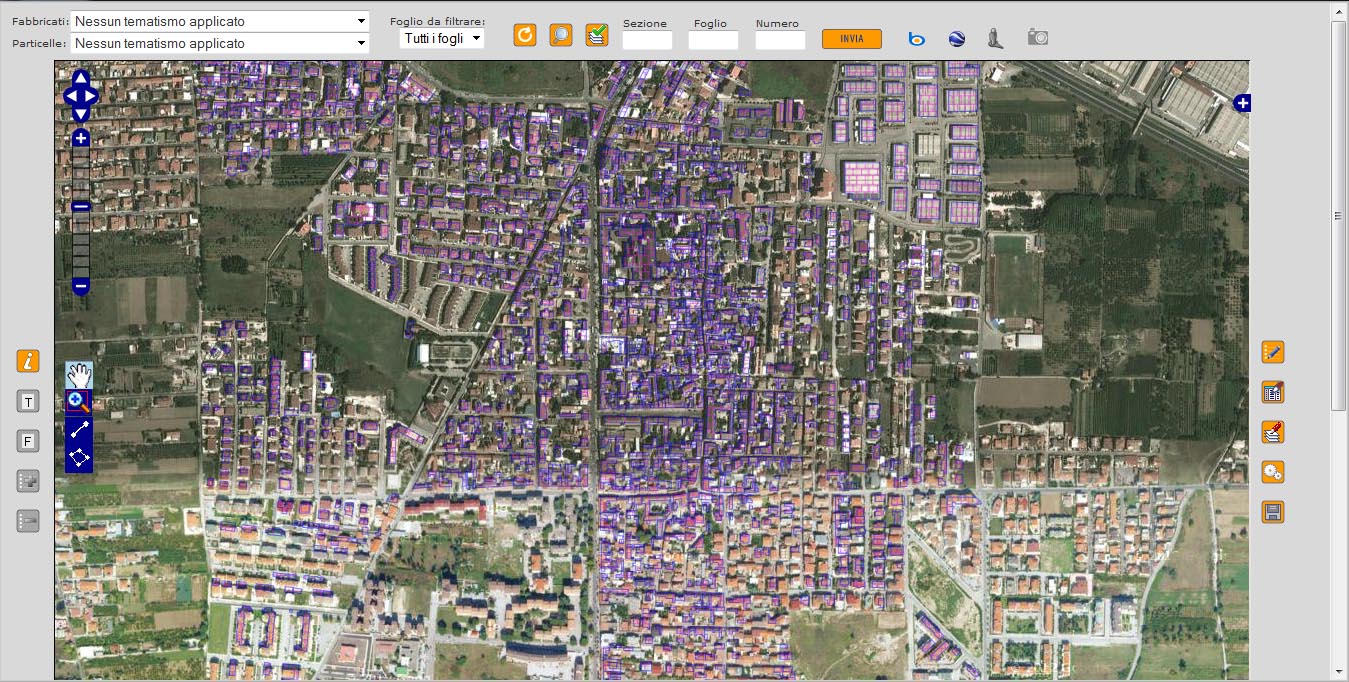The height and width of the screenshot is (682, 1349).
Task: Click the grey layers icon below the F button
Action: [x=28, y=481]
